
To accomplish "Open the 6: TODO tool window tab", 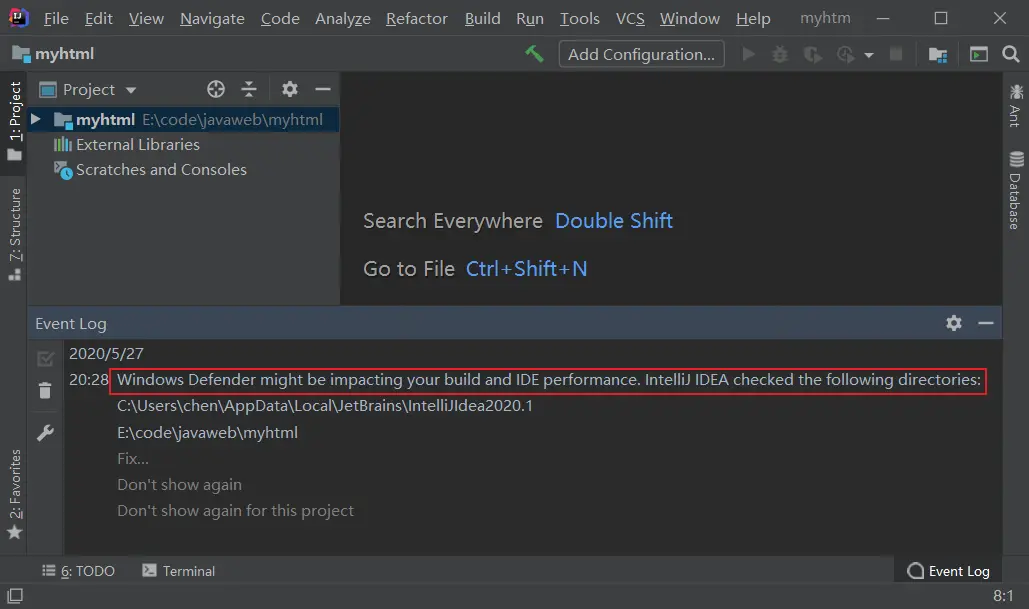I will pos(78,571).
